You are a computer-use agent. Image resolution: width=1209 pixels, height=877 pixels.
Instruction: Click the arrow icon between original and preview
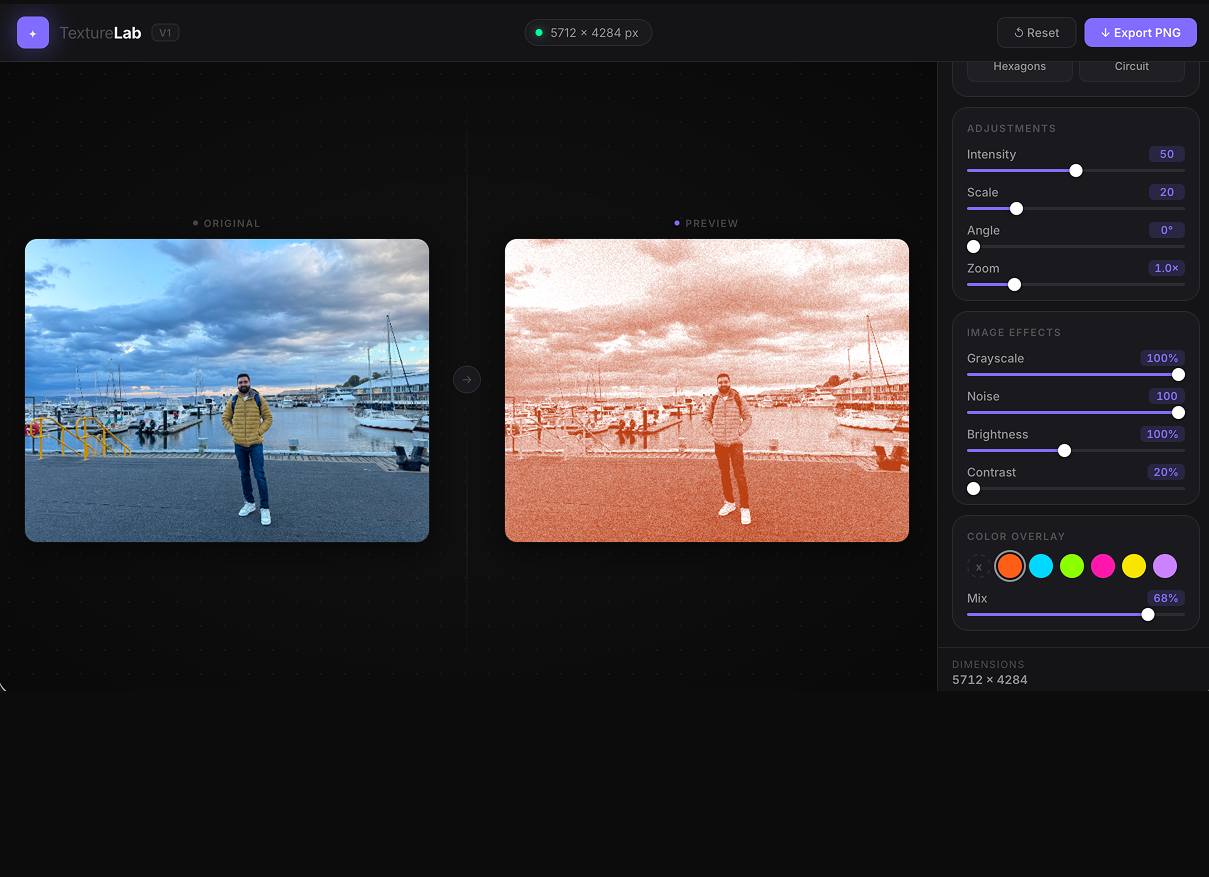(x=467, y=380)
